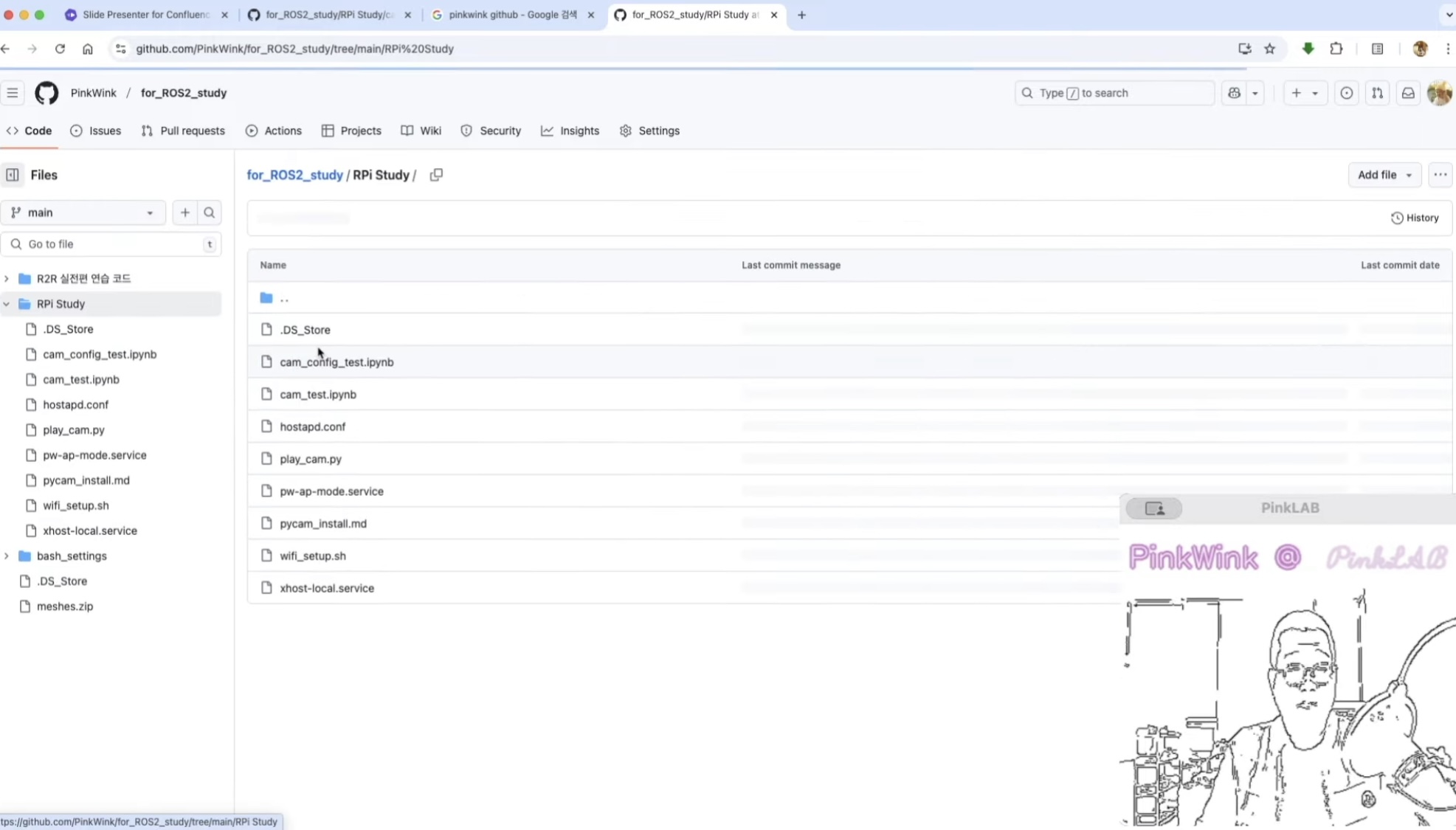
Task: Switch to the Insights tab
Action: click(570, 131)
